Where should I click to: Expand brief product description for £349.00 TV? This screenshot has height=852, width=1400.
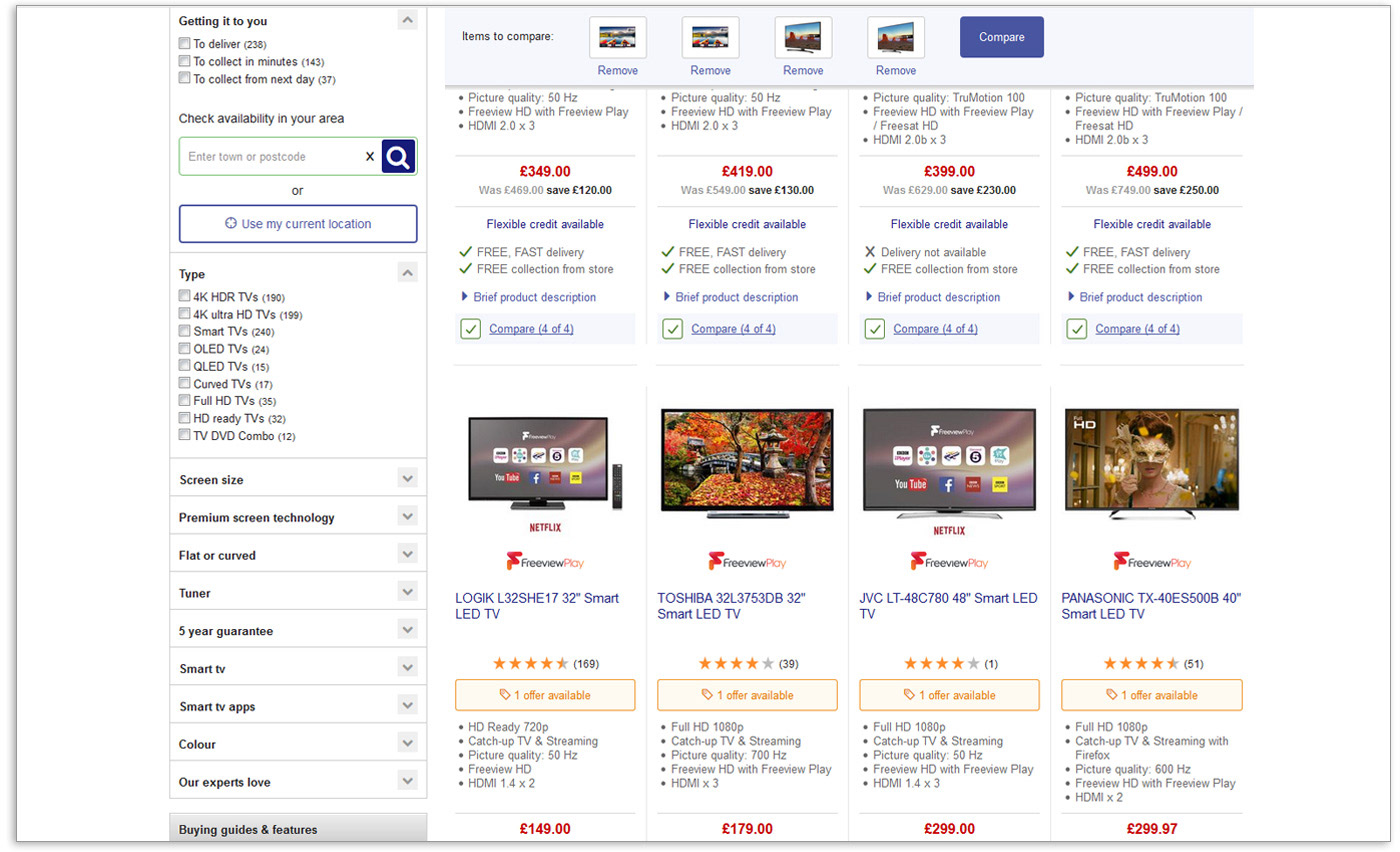point(528,297)
